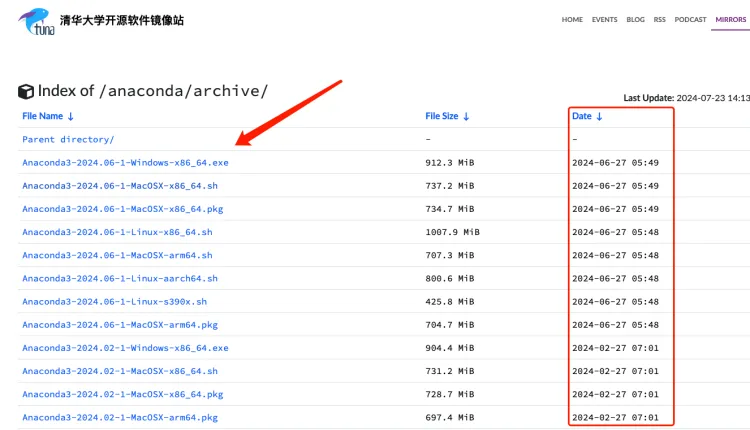Download Anaconda3-2024.02-1-MacOSX-arm64.pkg
Screen dimensions: 750x430
(120, 418)
